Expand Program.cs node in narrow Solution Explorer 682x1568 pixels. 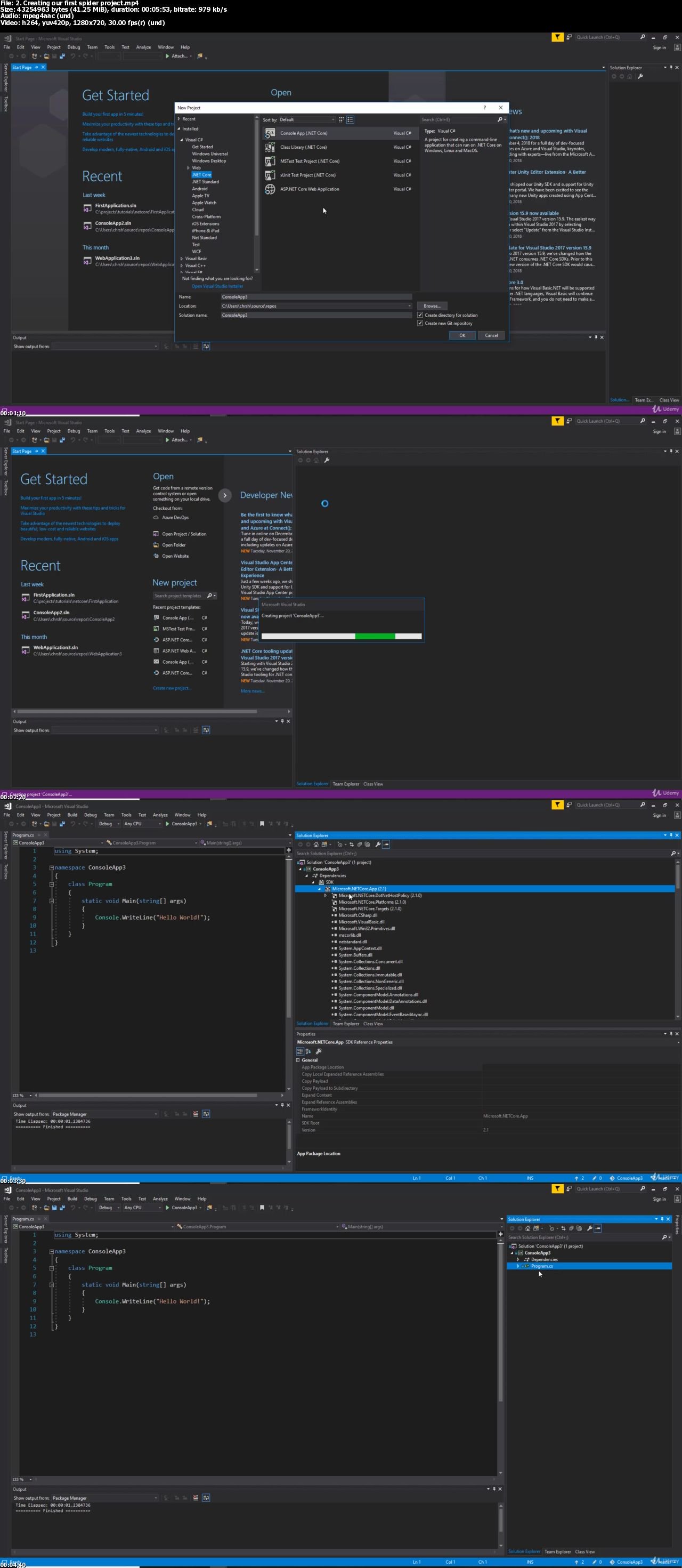point(518,1266)
